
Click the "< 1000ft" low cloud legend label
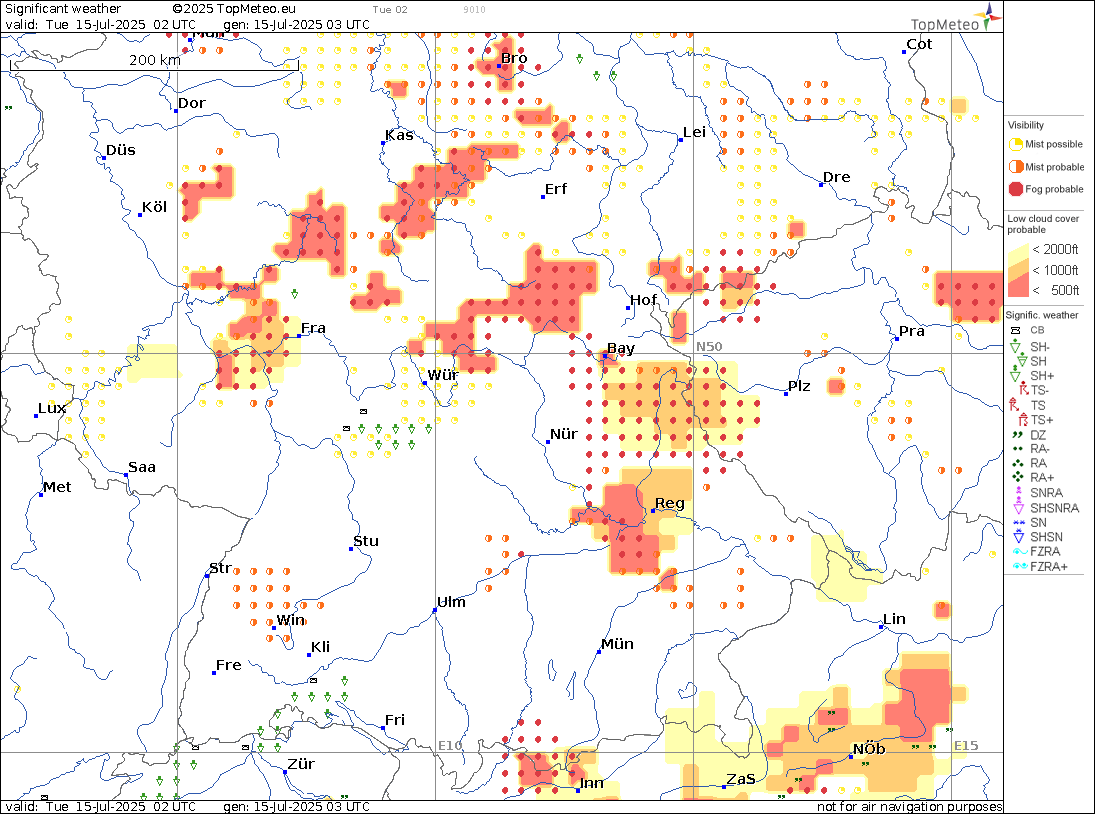(x=1055, y=270)
